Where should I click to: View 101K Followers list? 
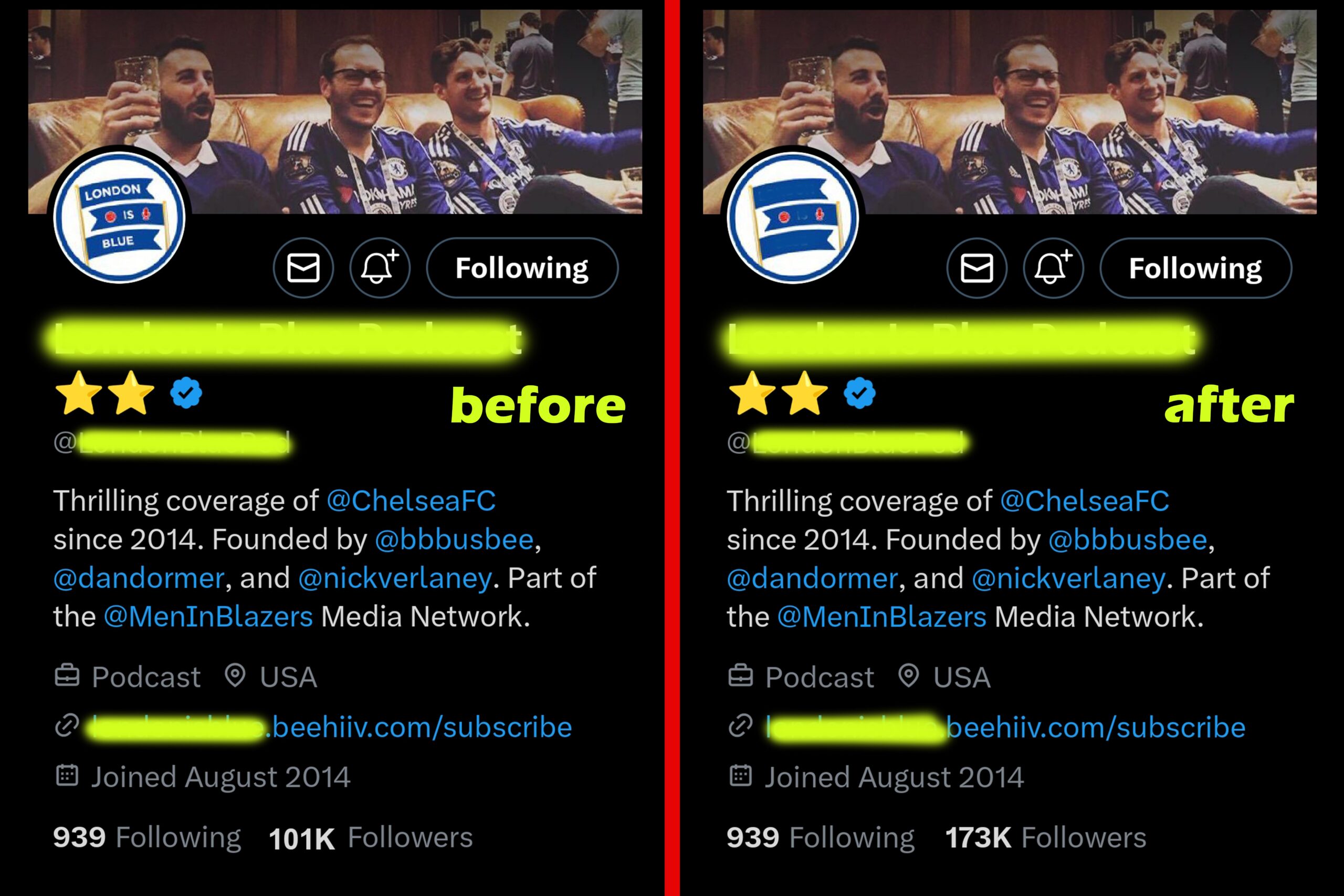tap(371, 838)
